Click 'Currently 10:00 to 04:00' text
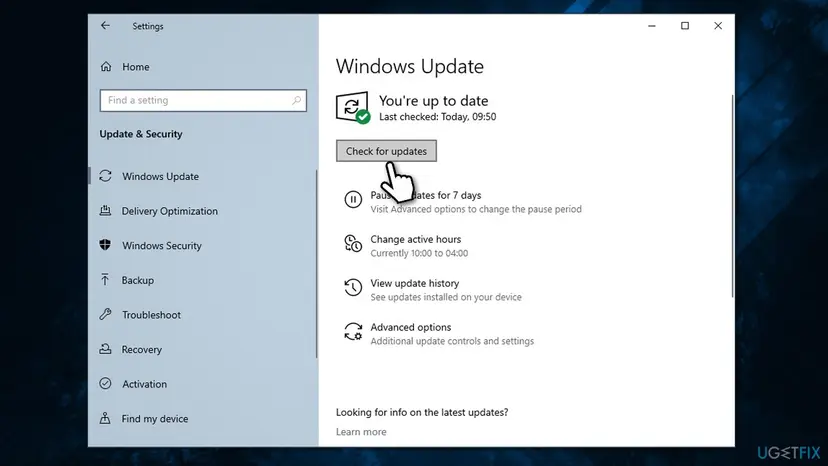Viewport: 828px width, 466px height. coord(419,253)
